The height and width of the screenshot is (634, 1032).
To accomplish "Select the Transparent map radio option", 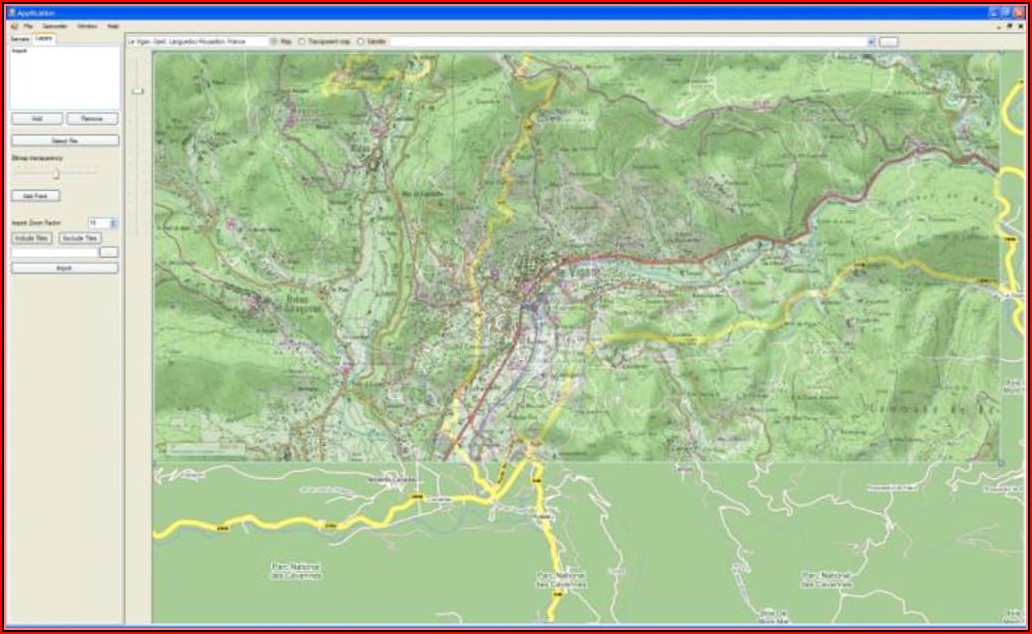I will pos(302,42).
